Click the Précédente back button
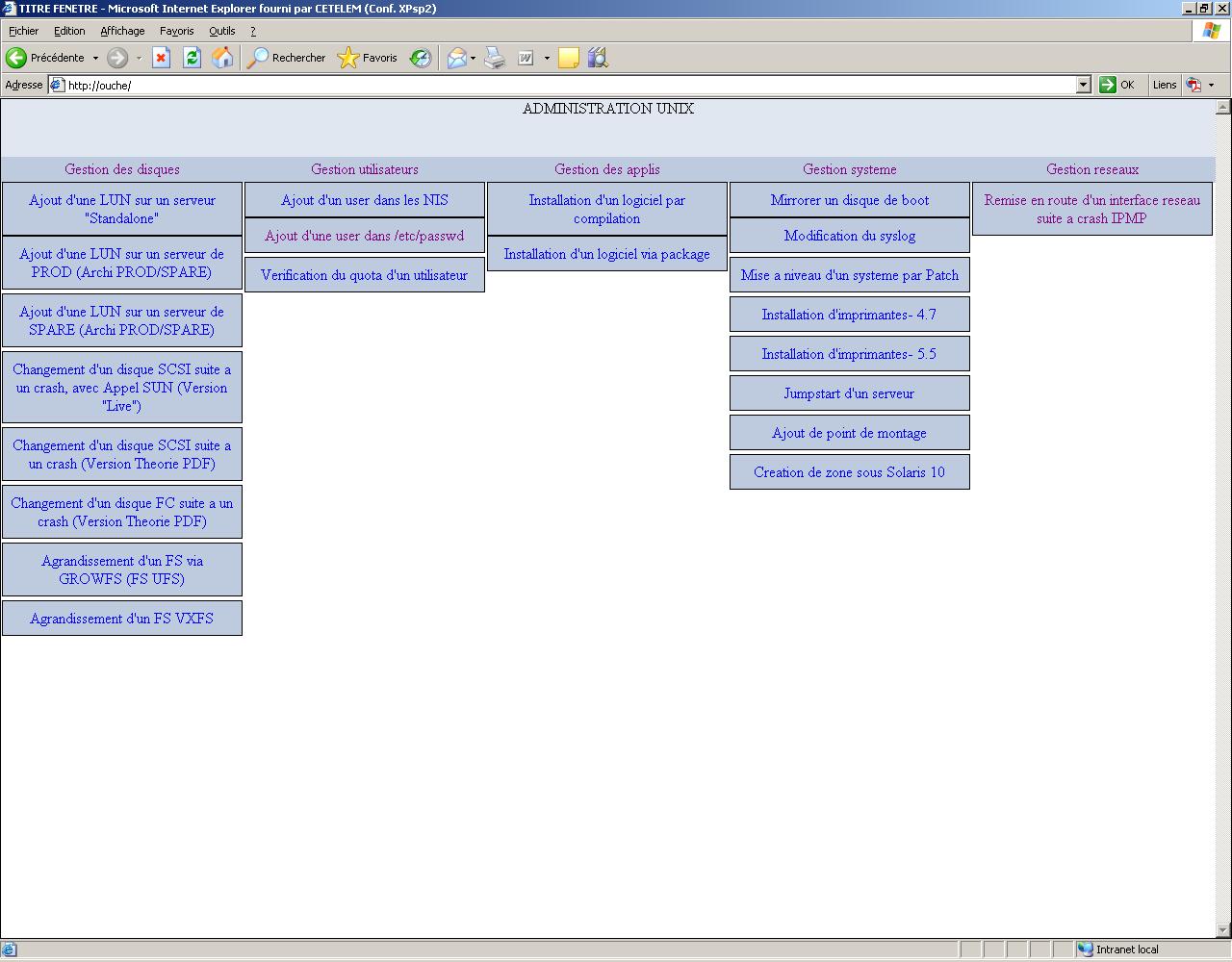 click(x=45, y=58)
